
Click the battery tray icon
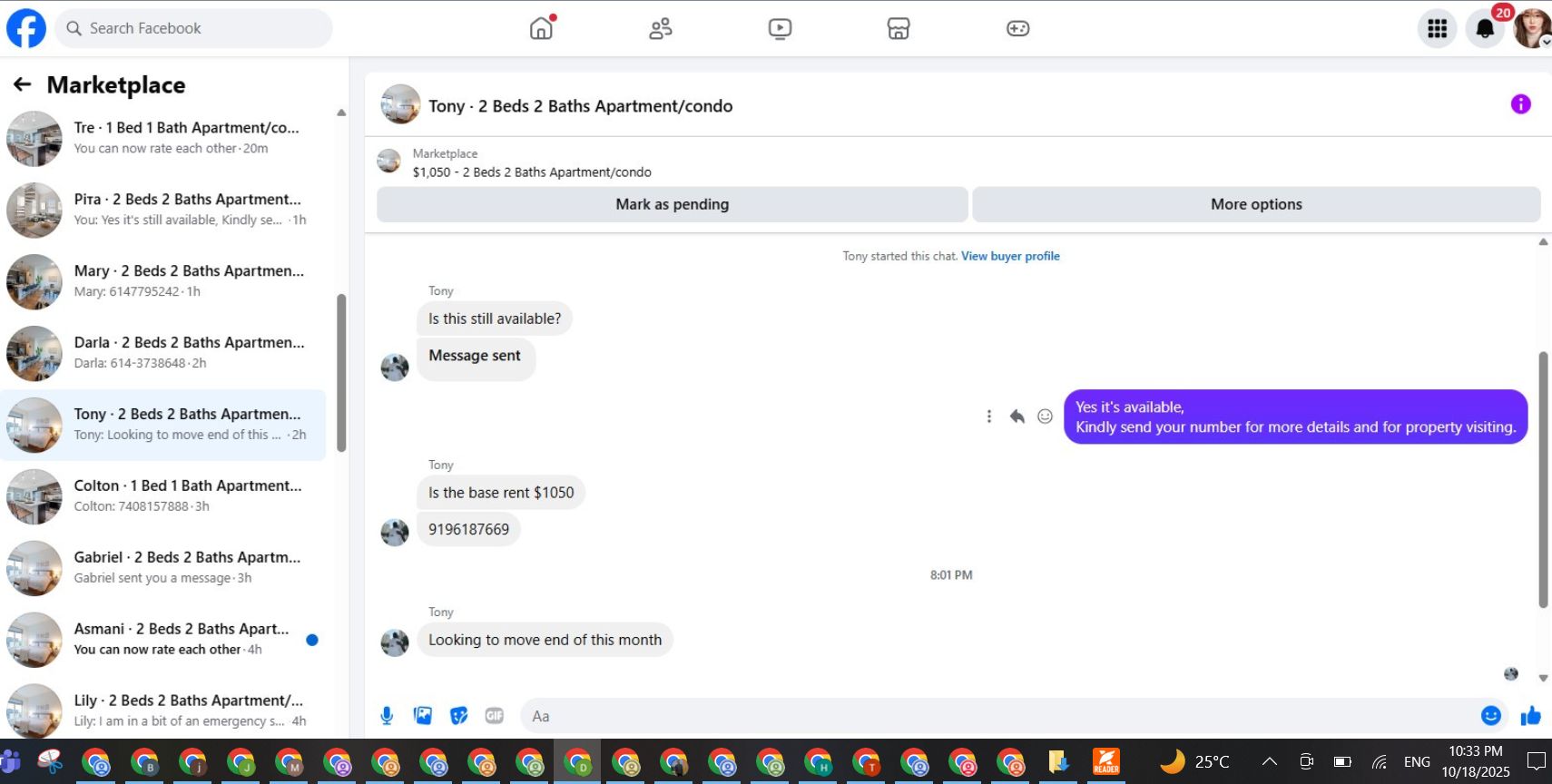(x=1342, y=761)
